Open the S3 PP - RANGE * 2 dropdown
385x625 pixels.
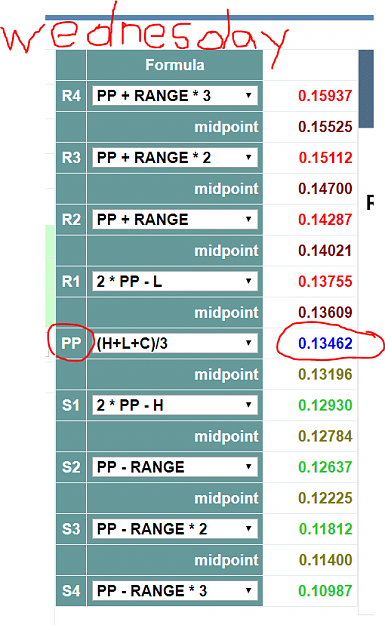coord(175,529)
